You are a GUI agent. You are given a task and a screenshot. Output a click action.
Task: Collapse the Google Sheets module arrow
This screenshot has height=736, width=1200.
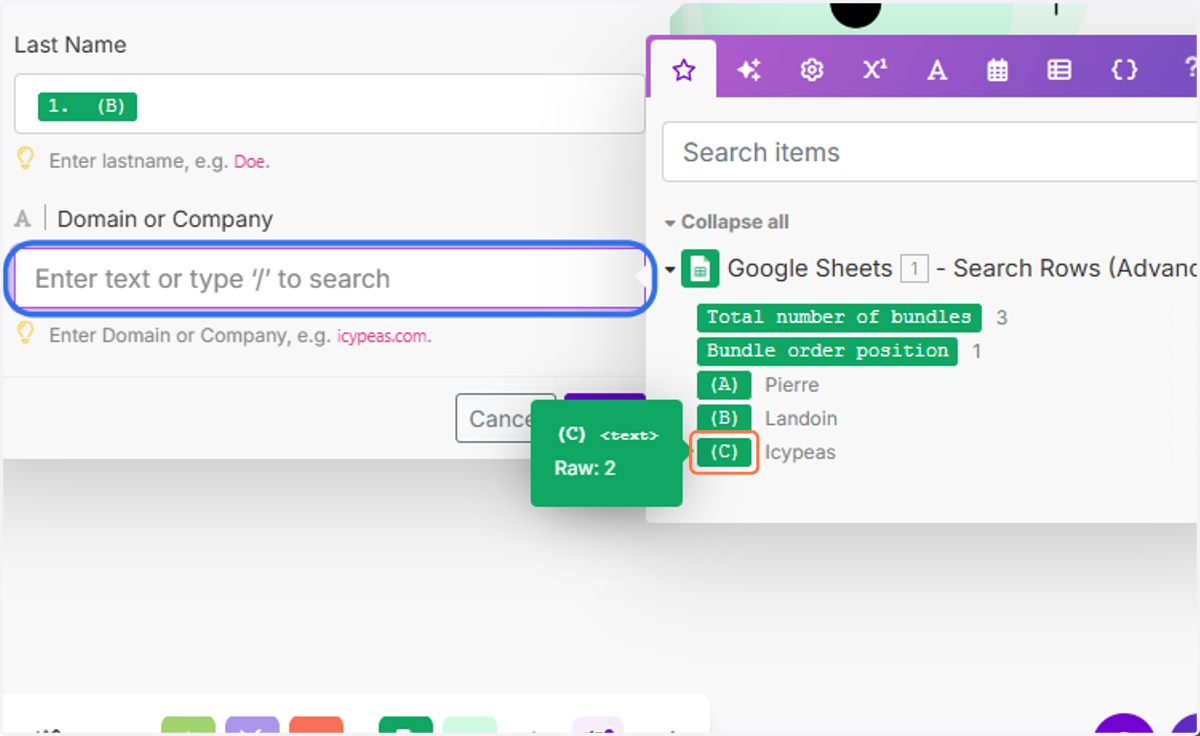[x=670, y=269]
